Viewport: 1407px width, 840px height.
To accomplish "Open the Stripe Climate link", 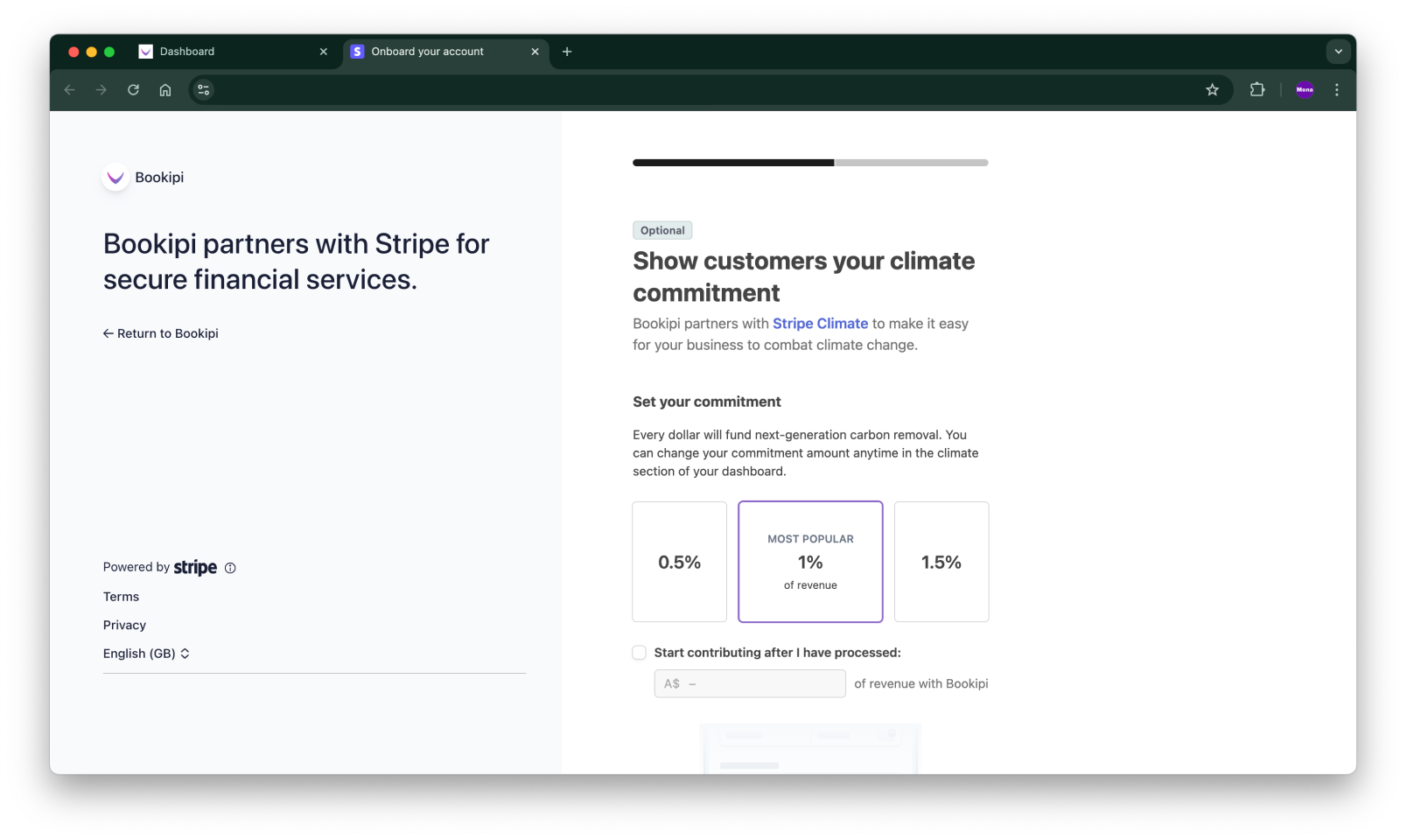I will pyautogui.click(x=820, y=323).
